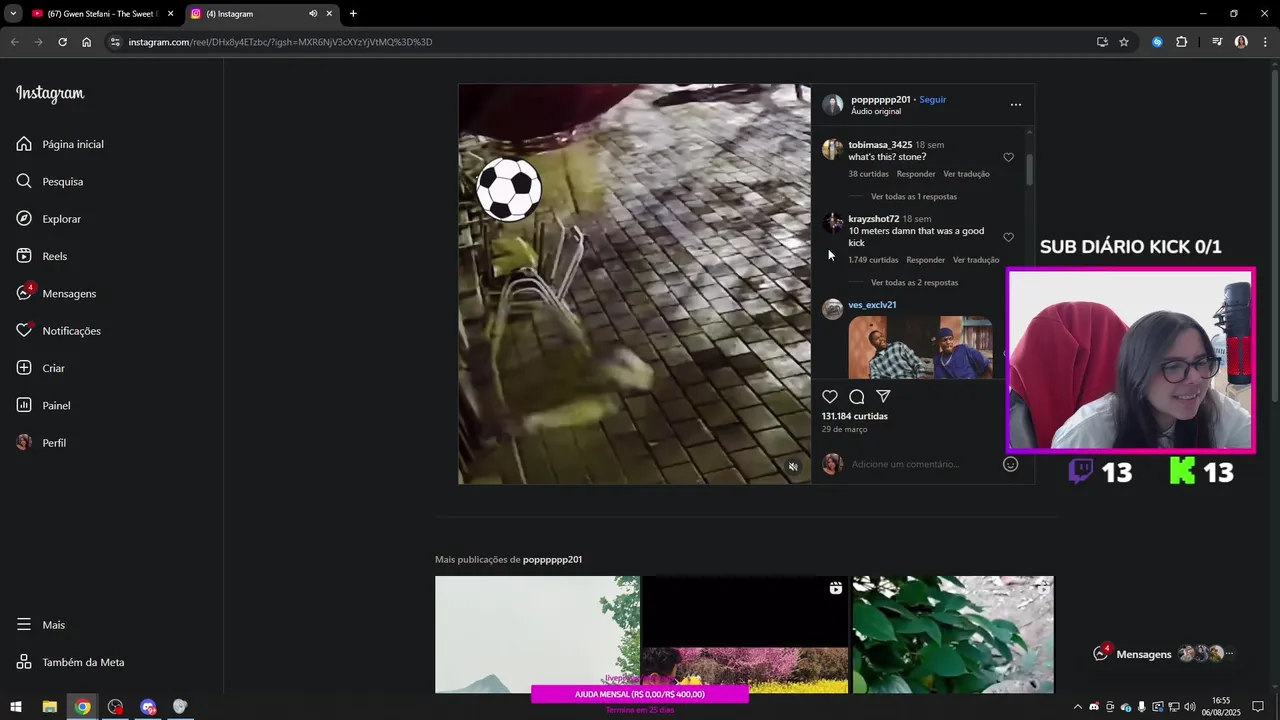The image size is (1280, 720).
Task: Open the Shazam extension
Action: pyautogui.click(x=1157, y=42)
